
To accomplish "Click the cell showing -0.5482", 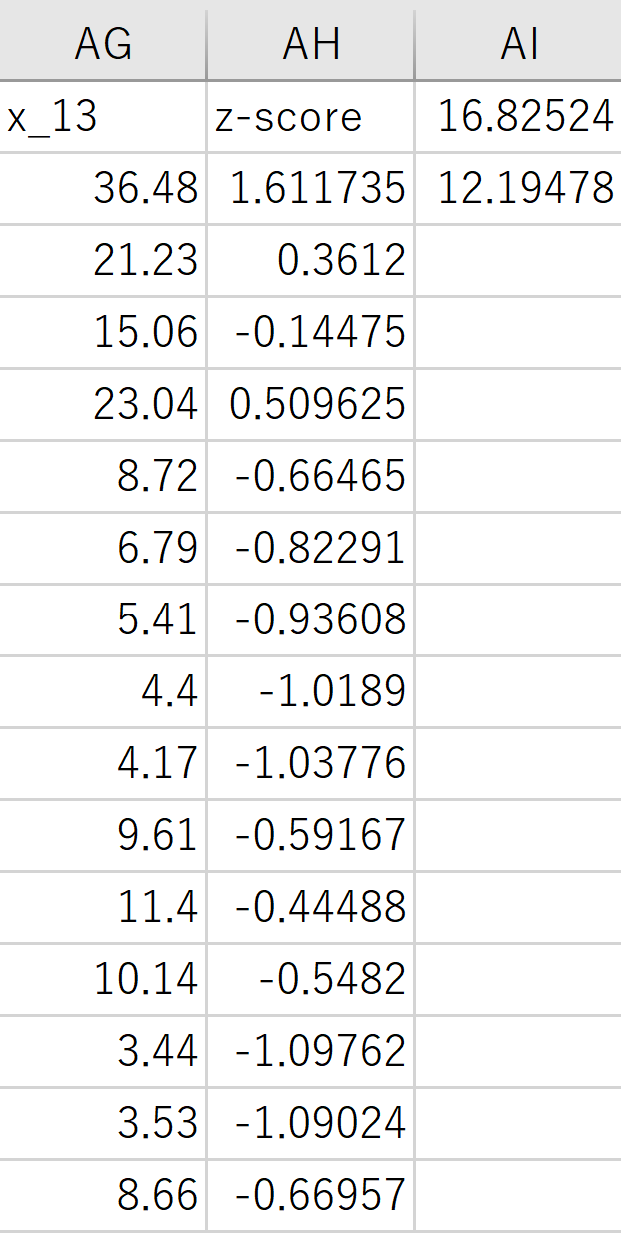I will (311, 980).
